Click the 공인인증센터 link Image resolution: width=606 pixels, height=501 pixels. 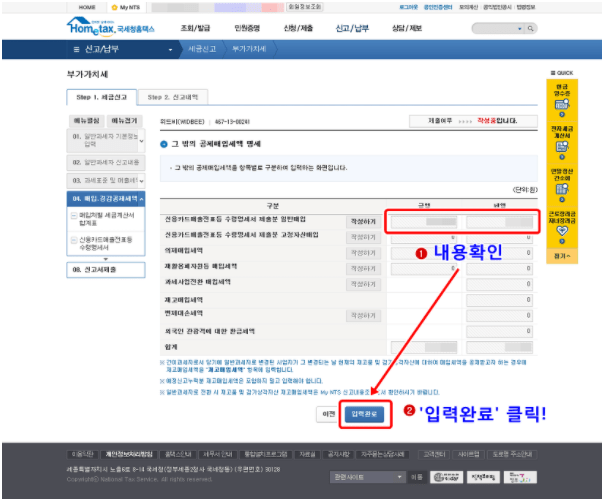point(438,7)
